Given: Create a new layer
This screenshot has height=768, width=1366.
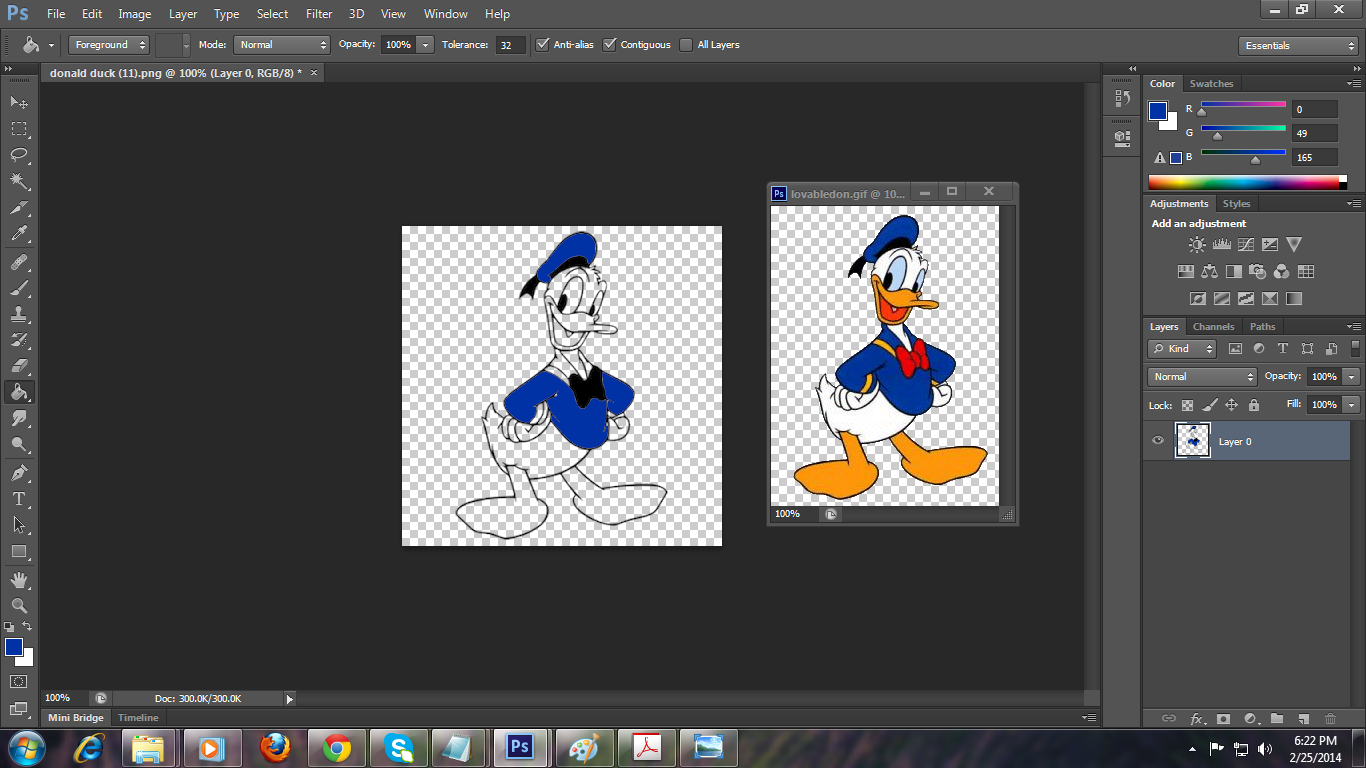Looking at the screenshot, I should [x=1303, y=718].
